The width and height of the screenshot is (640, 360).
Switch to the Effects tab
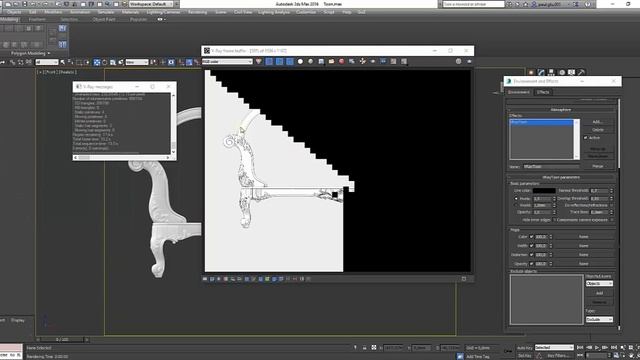point(543,92)
